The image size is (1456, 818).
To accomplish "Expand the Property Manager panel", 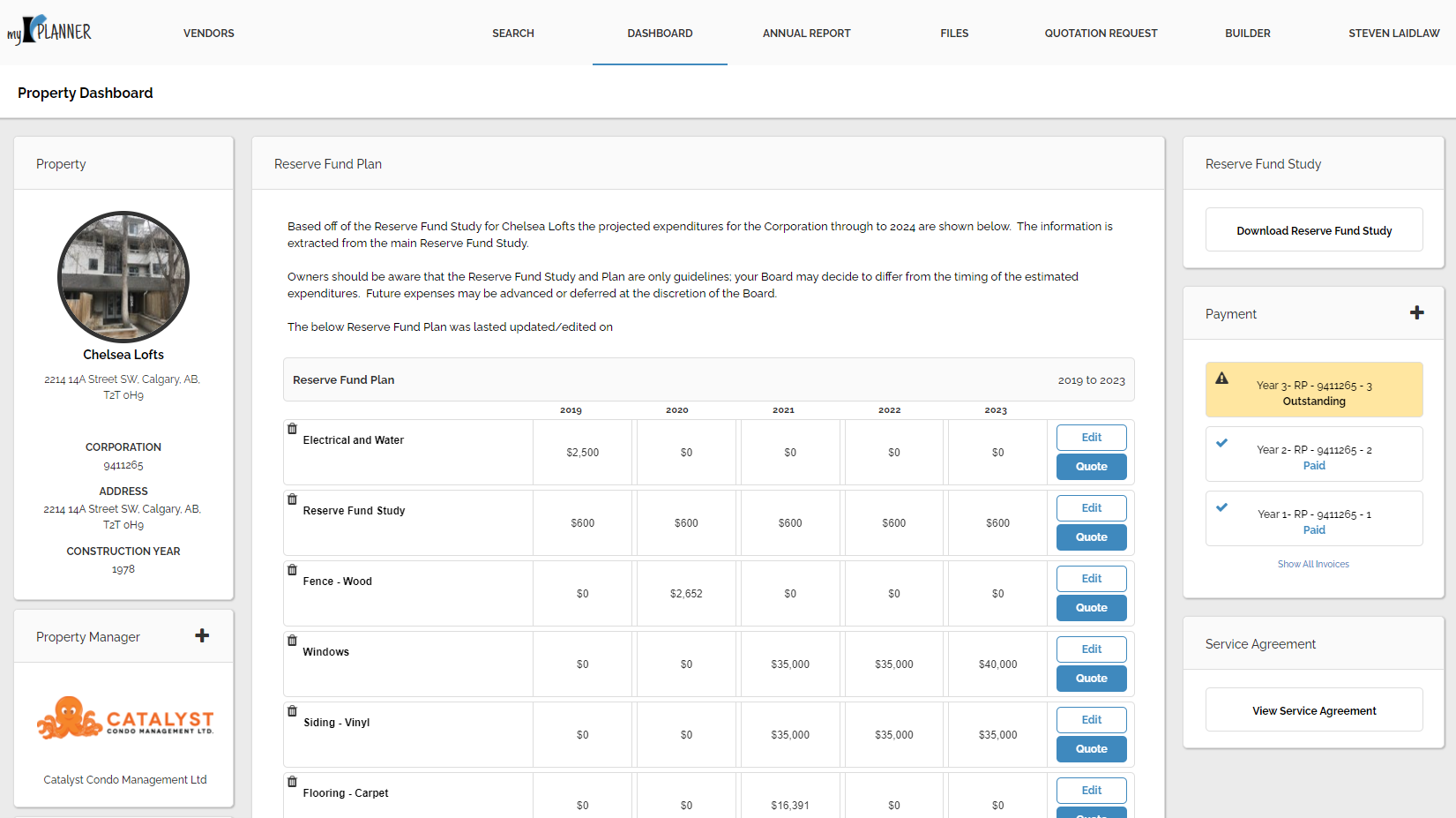I will click(x=202, y=636).
